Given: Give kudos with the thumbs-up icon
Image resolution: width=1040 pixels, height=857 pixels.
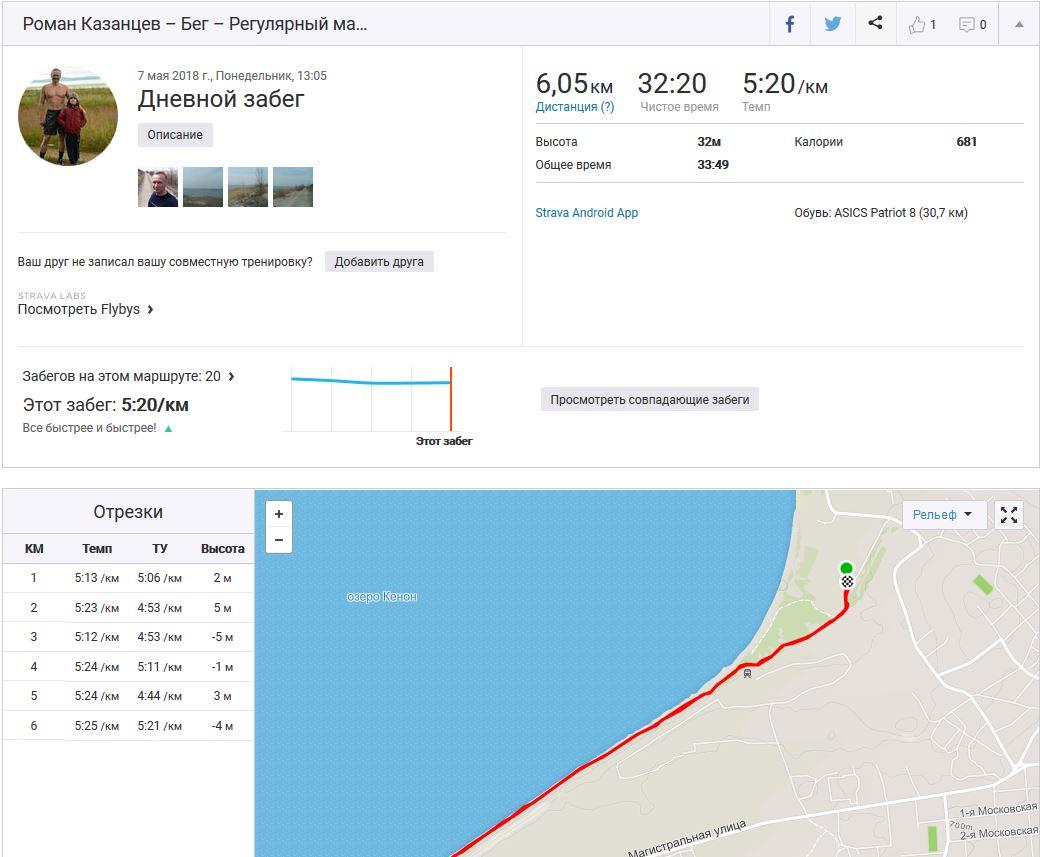Looking at the screenshot, I should 921,24.
